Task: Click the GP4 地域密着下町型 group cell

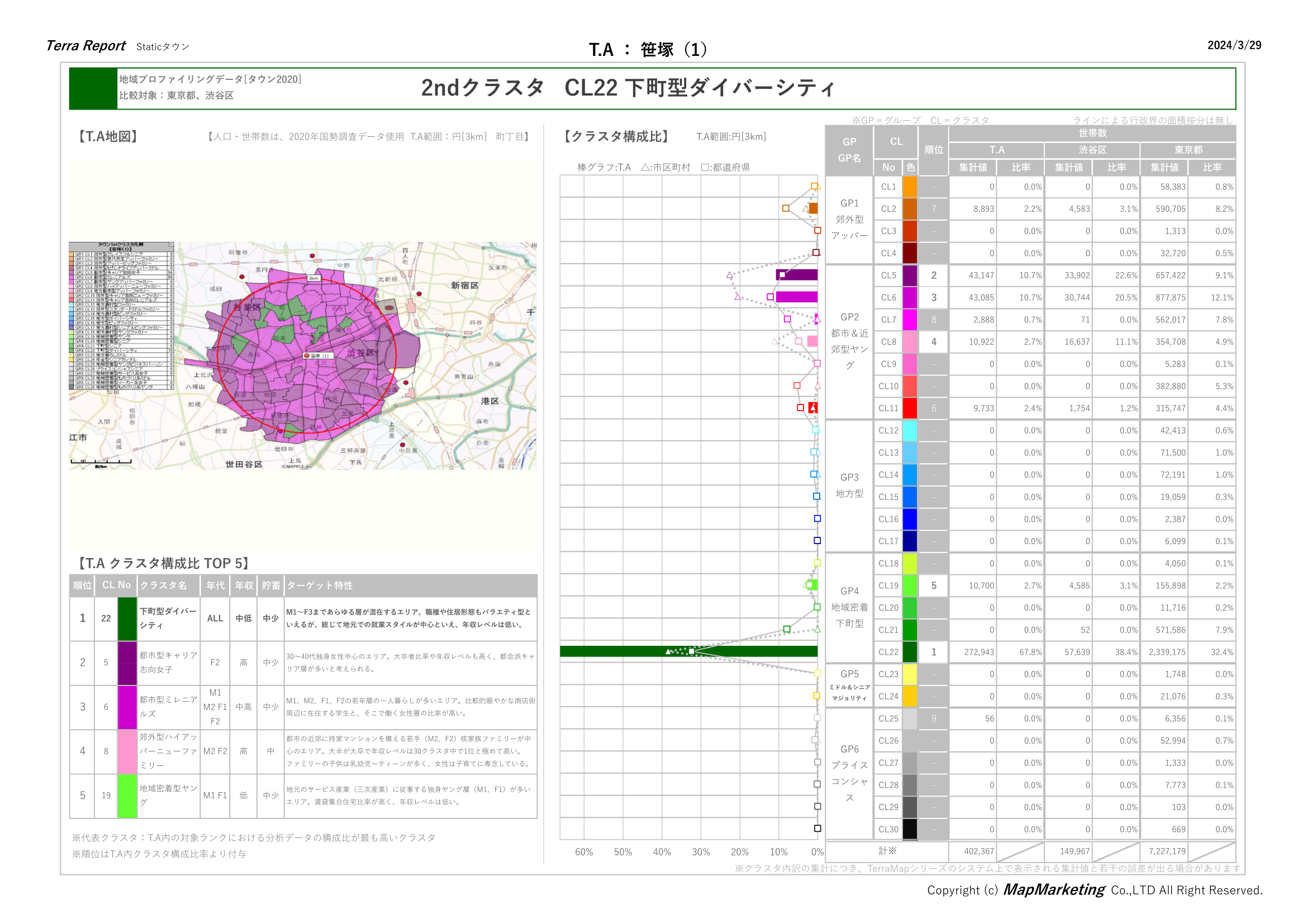Action: point(849,608)
